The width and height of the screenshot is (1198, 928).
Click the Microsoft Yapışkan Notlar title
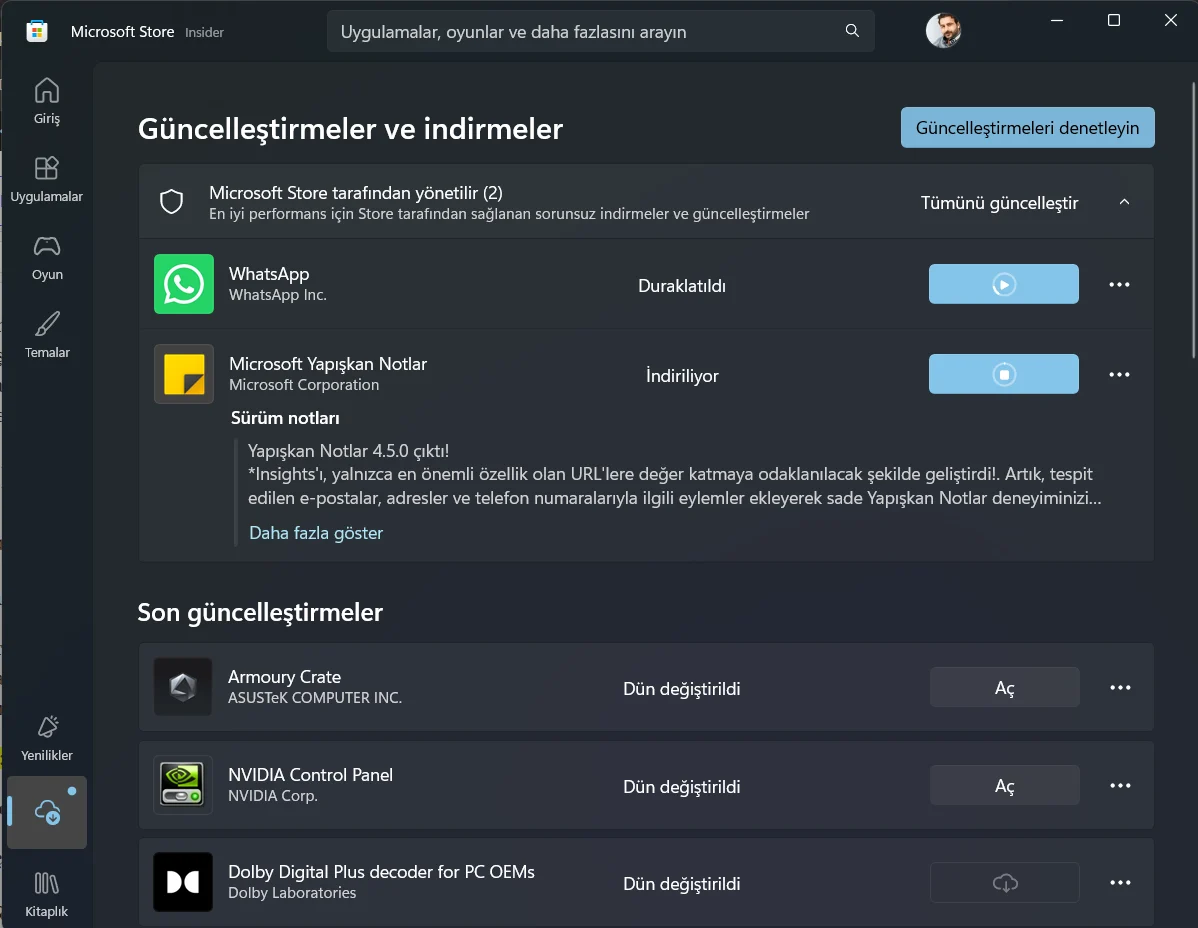[328, 364]
